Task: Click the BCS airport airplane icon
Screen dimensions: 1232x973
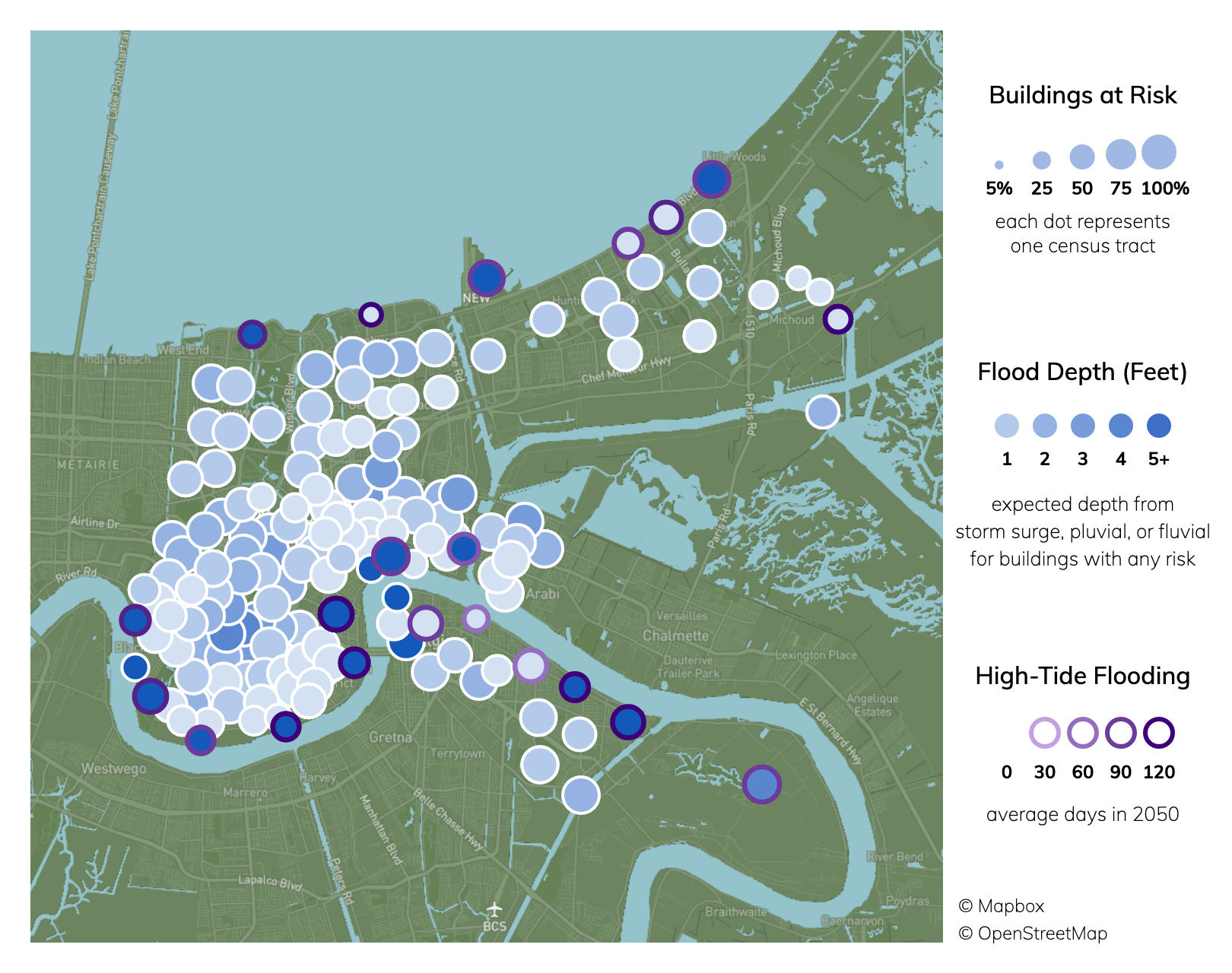Action: 494,908
